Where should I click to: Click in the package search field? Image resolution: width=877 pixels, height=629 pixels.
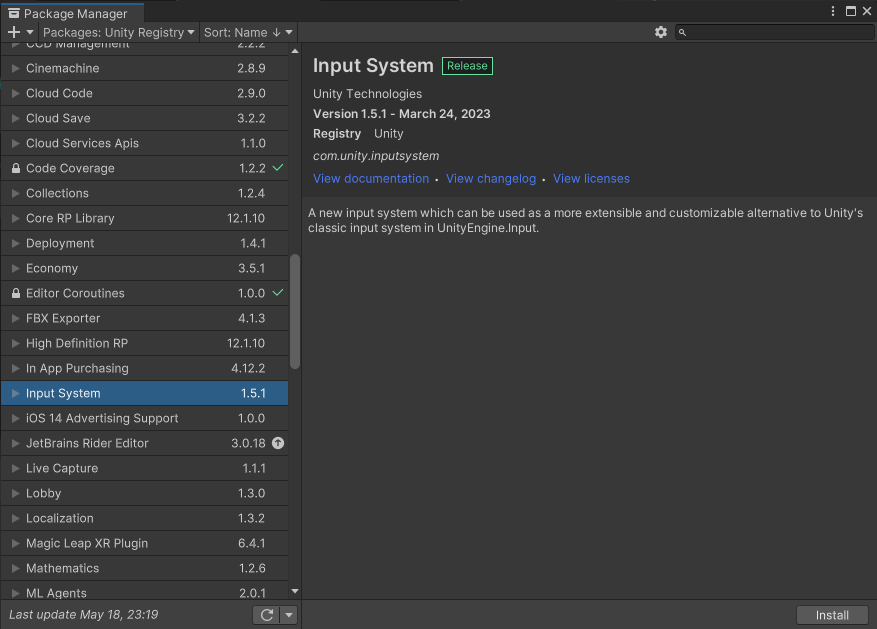click(774, 32)
